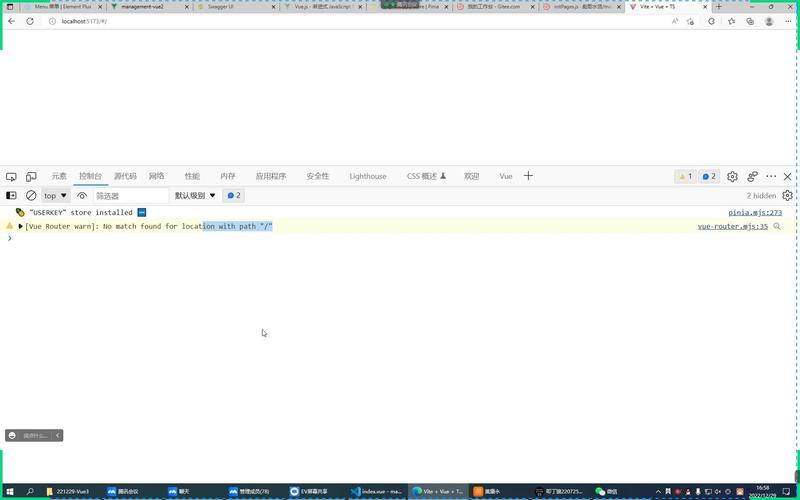Collapse the floating widget arrow at bottom left
The image size is (800, 500).
[x=58, y=435]
